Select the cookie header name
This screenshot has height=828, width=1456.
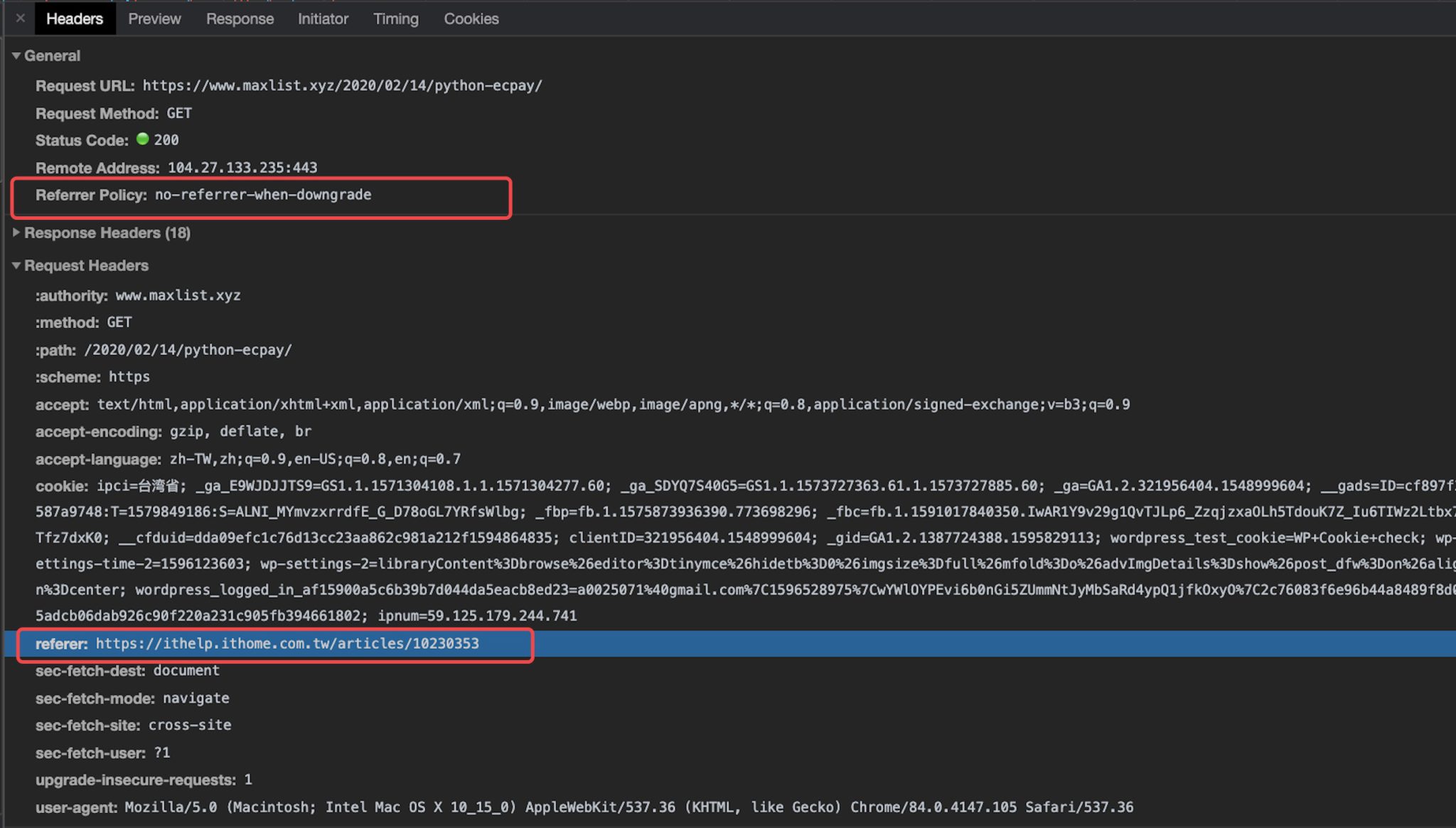point(61,486)
